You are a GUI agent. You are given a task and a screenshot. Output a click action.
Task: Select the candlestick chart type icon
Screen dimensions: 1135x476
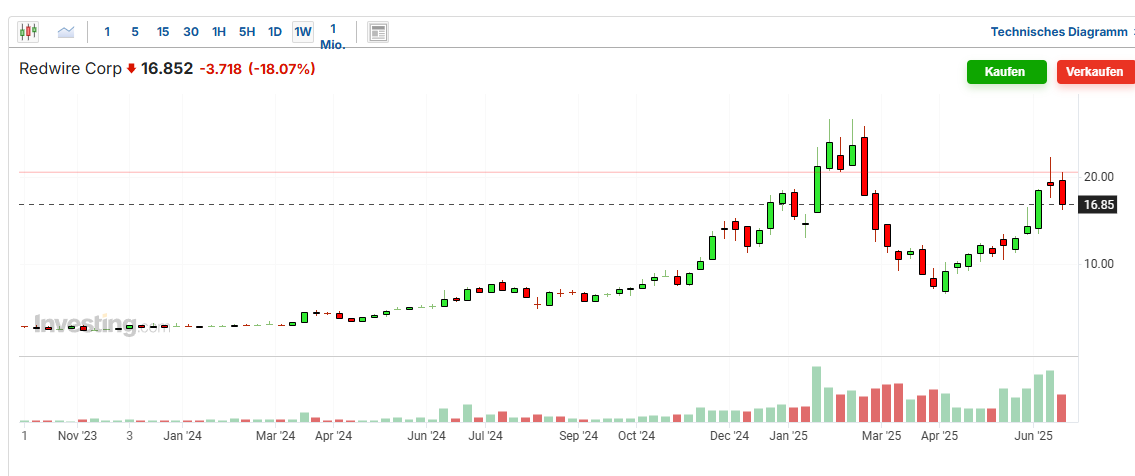click(28, 32)
